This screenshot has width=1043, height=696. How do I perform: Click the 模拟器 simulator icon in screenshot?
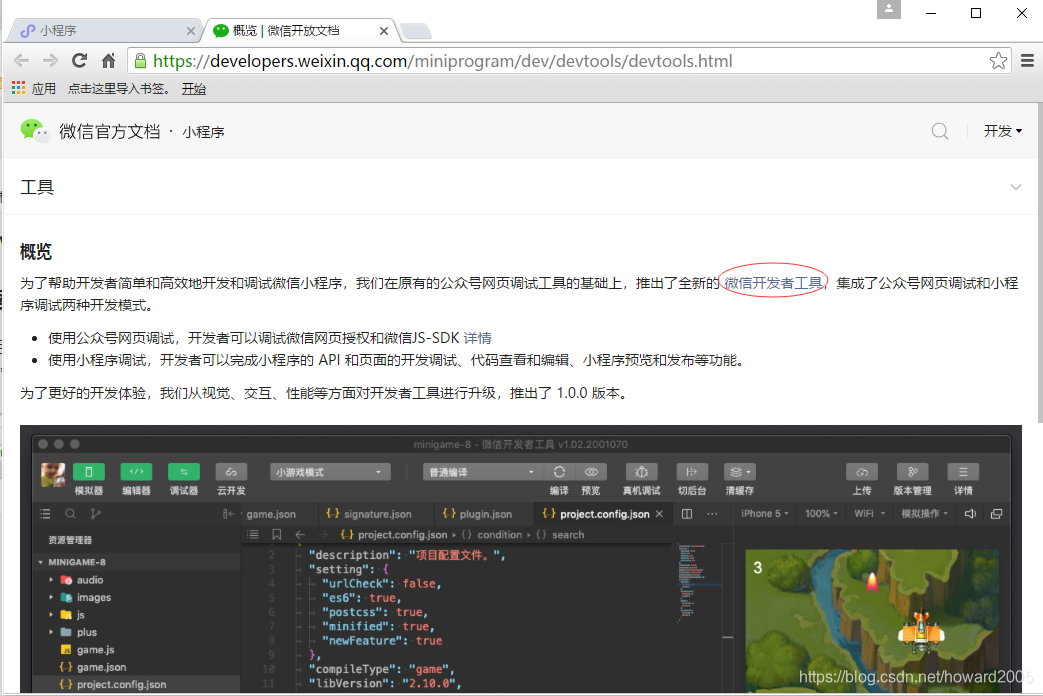[88, 472]
